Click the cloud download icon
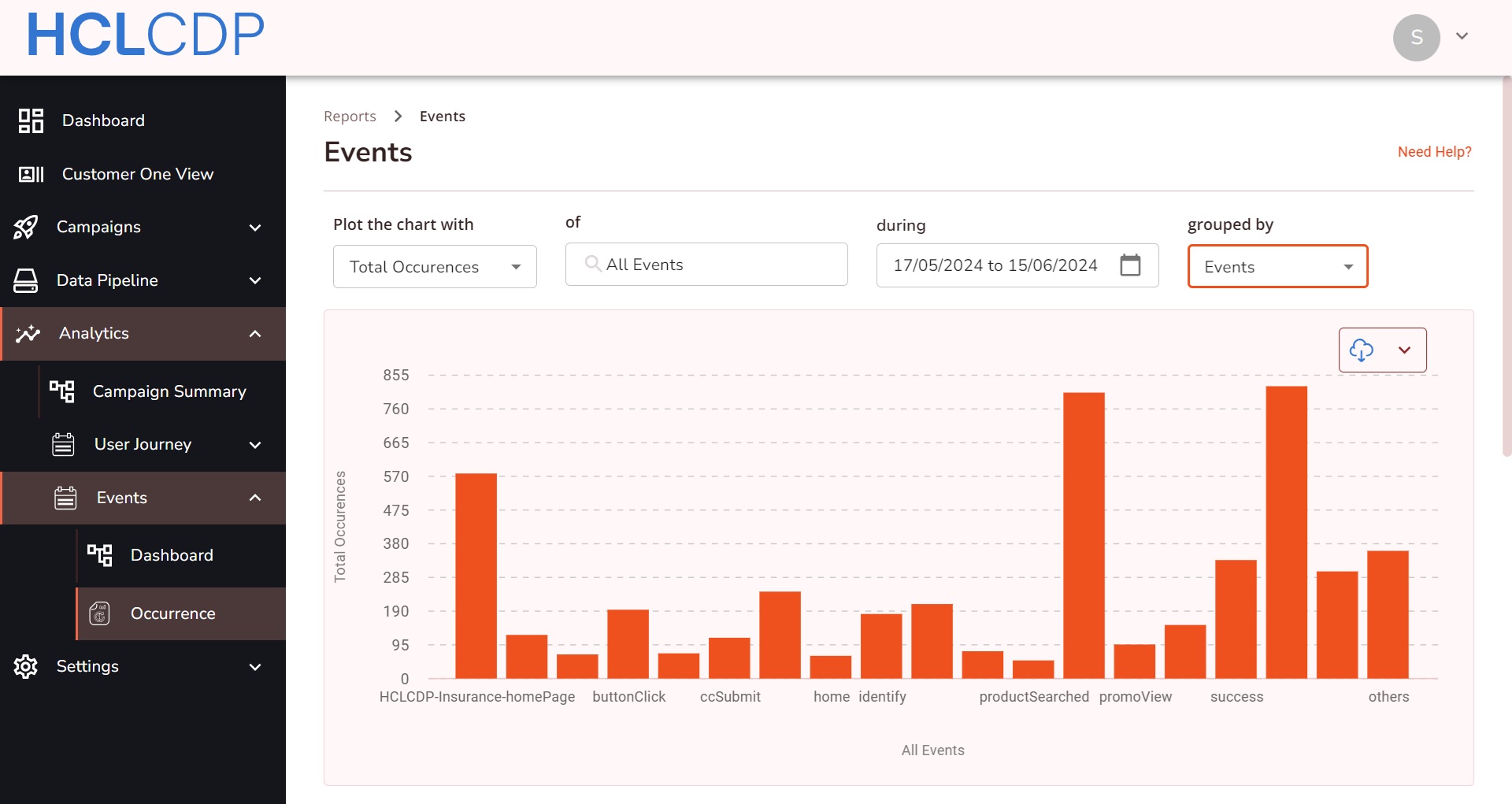 click(1361, 350)
